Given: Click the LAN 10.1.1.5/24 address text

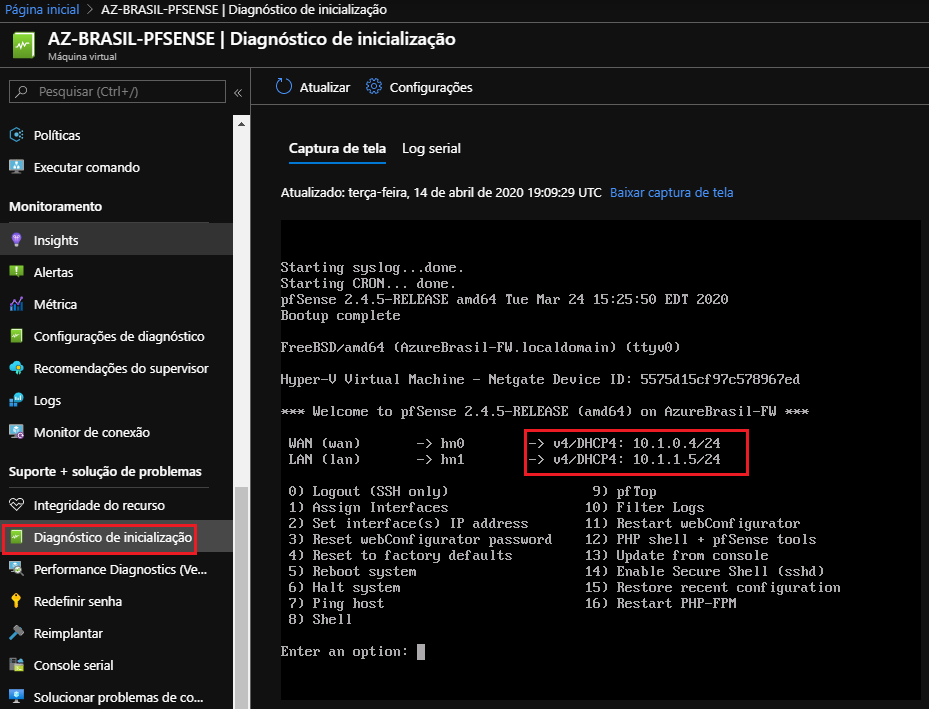Looking at the screenshot, I should tap(677, 459).
